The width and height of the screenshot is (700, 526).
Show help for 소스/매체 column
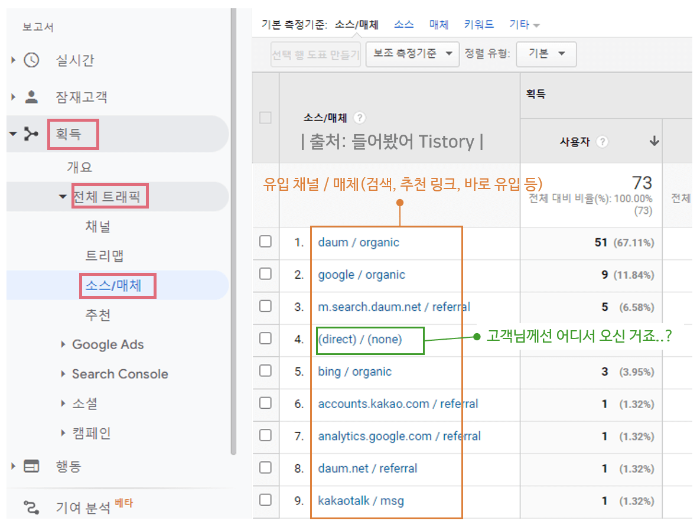point(359,118)
